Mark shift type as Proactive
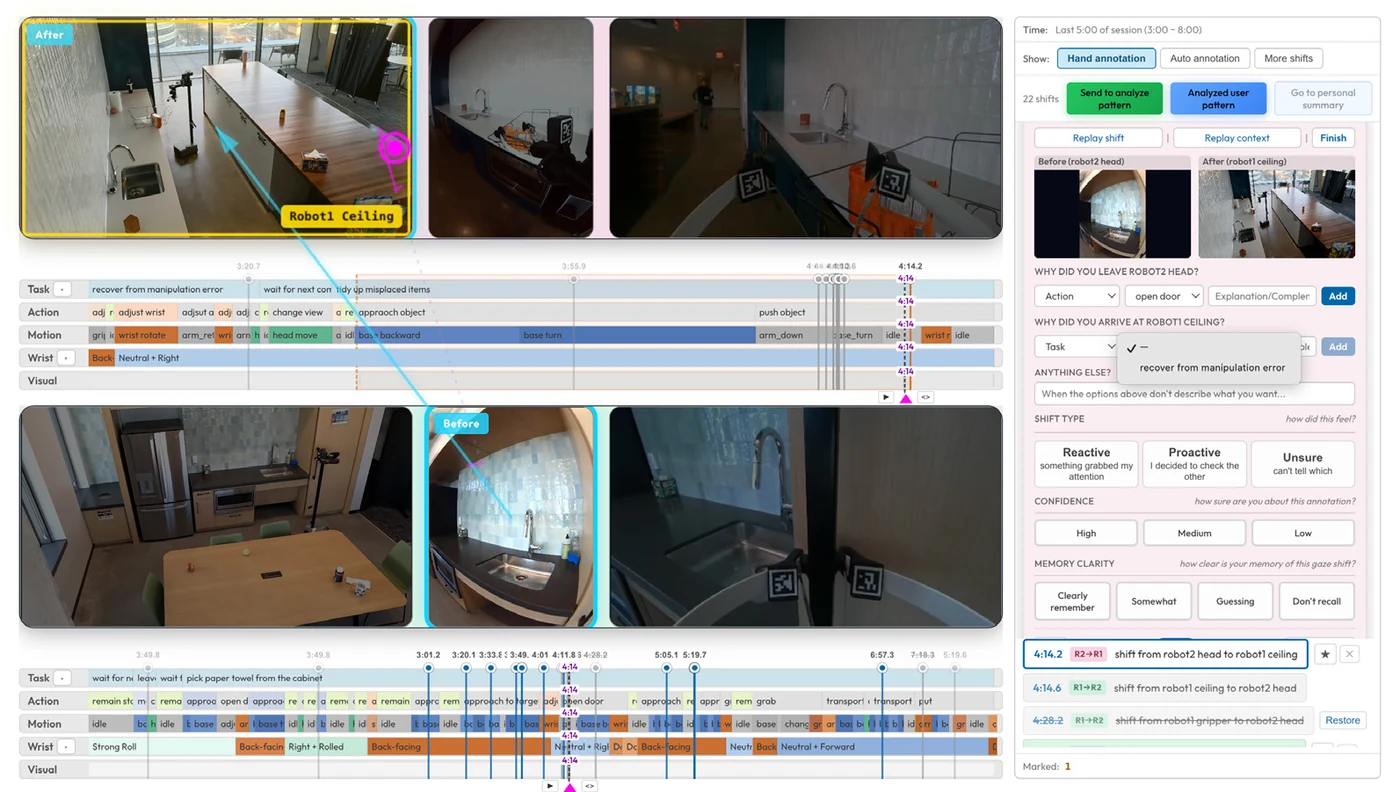The image size is (1400, 792). (1194, 464)
